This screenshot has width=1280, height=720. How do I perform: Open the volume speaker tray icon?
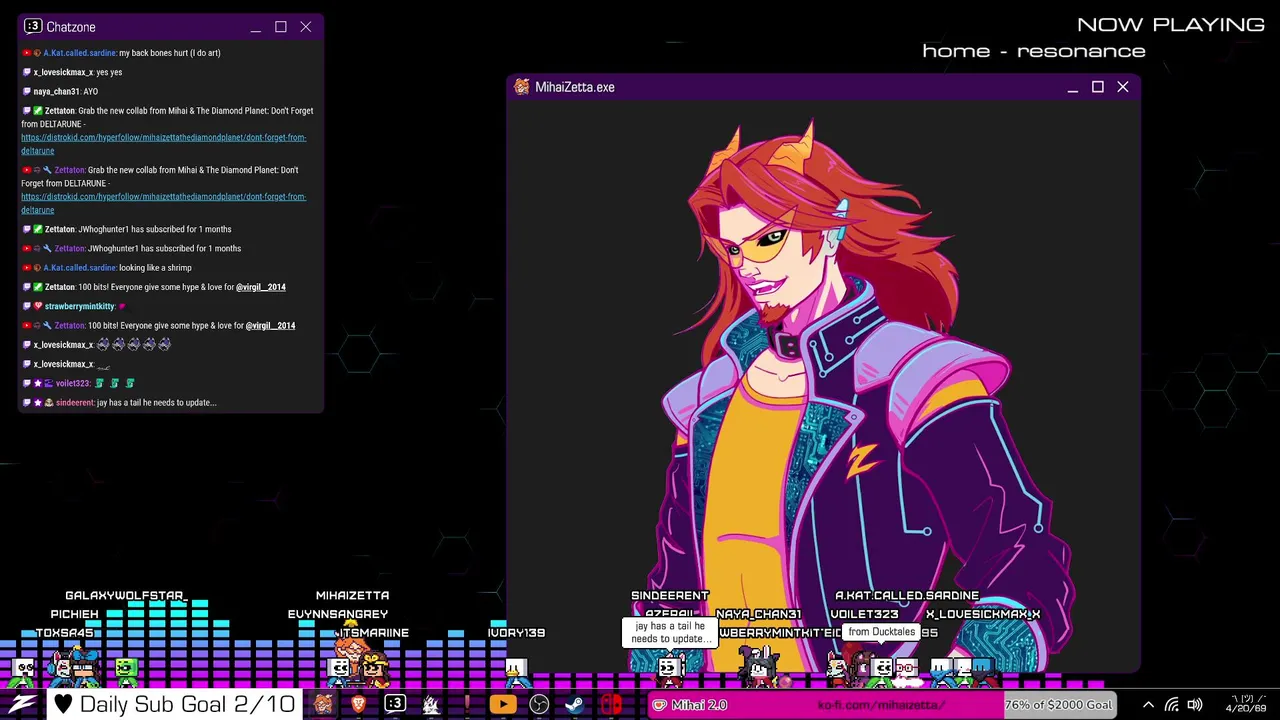point(1195,705)
